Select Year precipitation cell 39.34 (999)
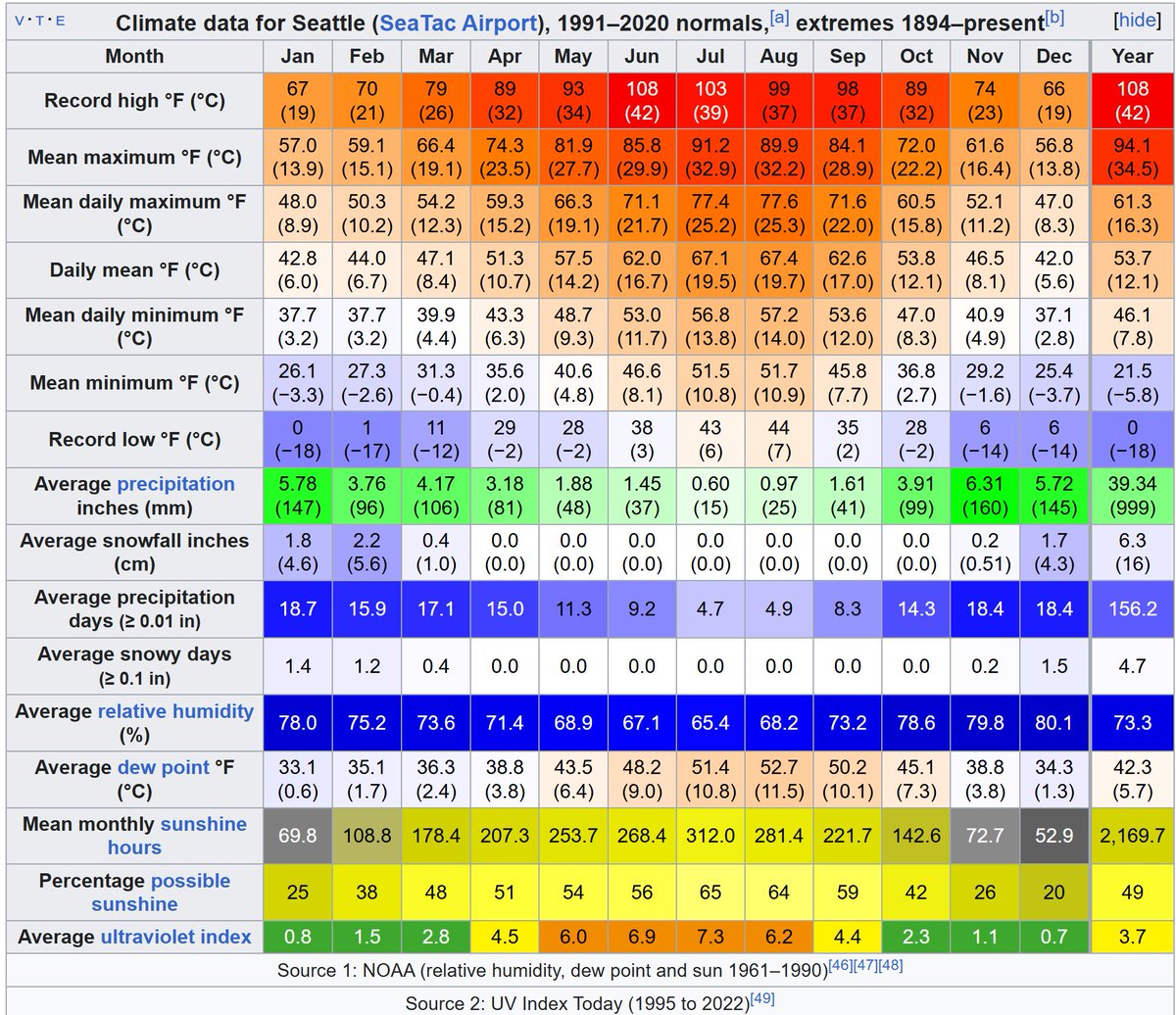The width and height of the screenshot is (1176, 1015). (1132, 496)
